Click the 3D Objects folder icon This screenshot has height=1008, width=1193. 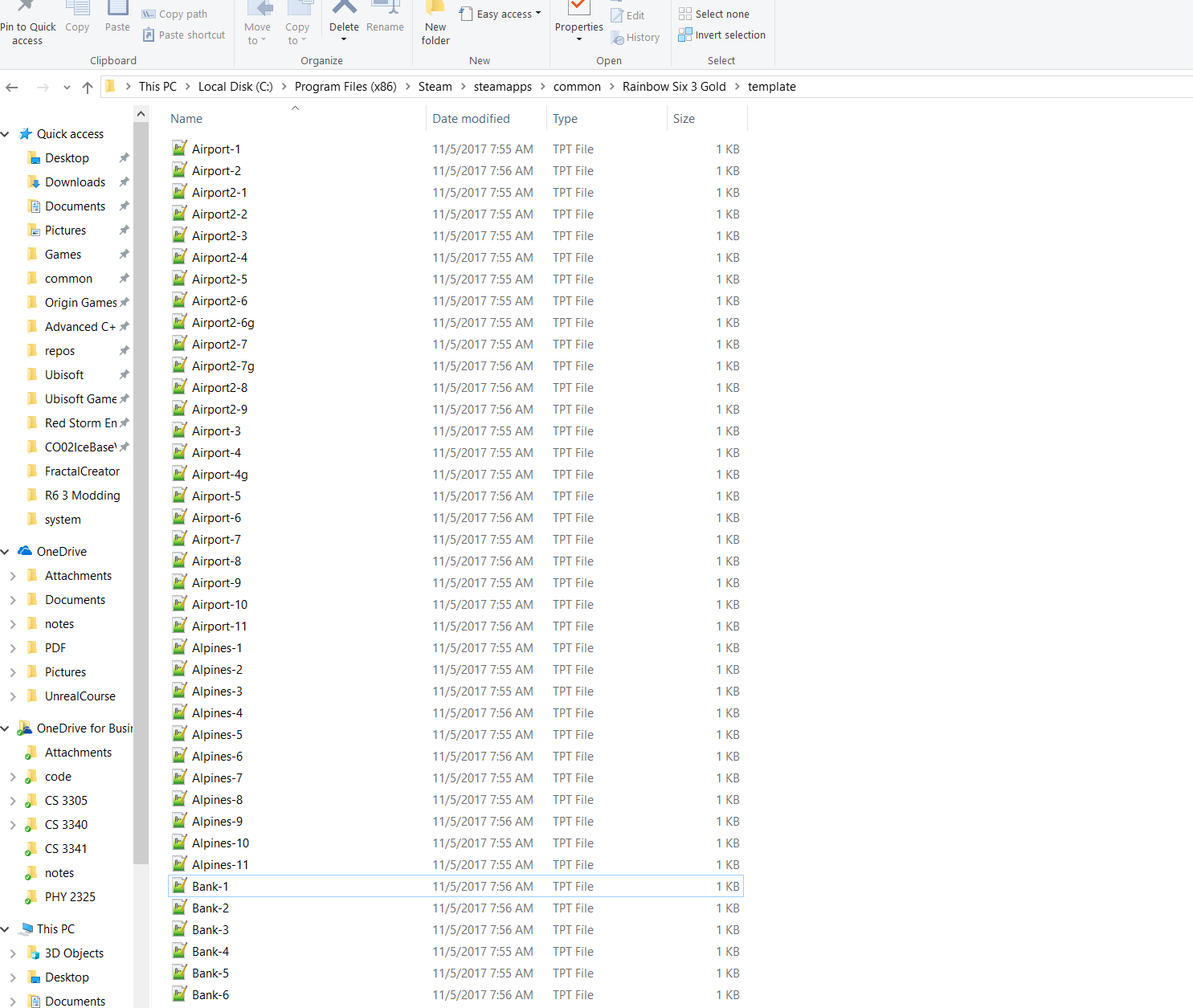click(x=33, y=953)
